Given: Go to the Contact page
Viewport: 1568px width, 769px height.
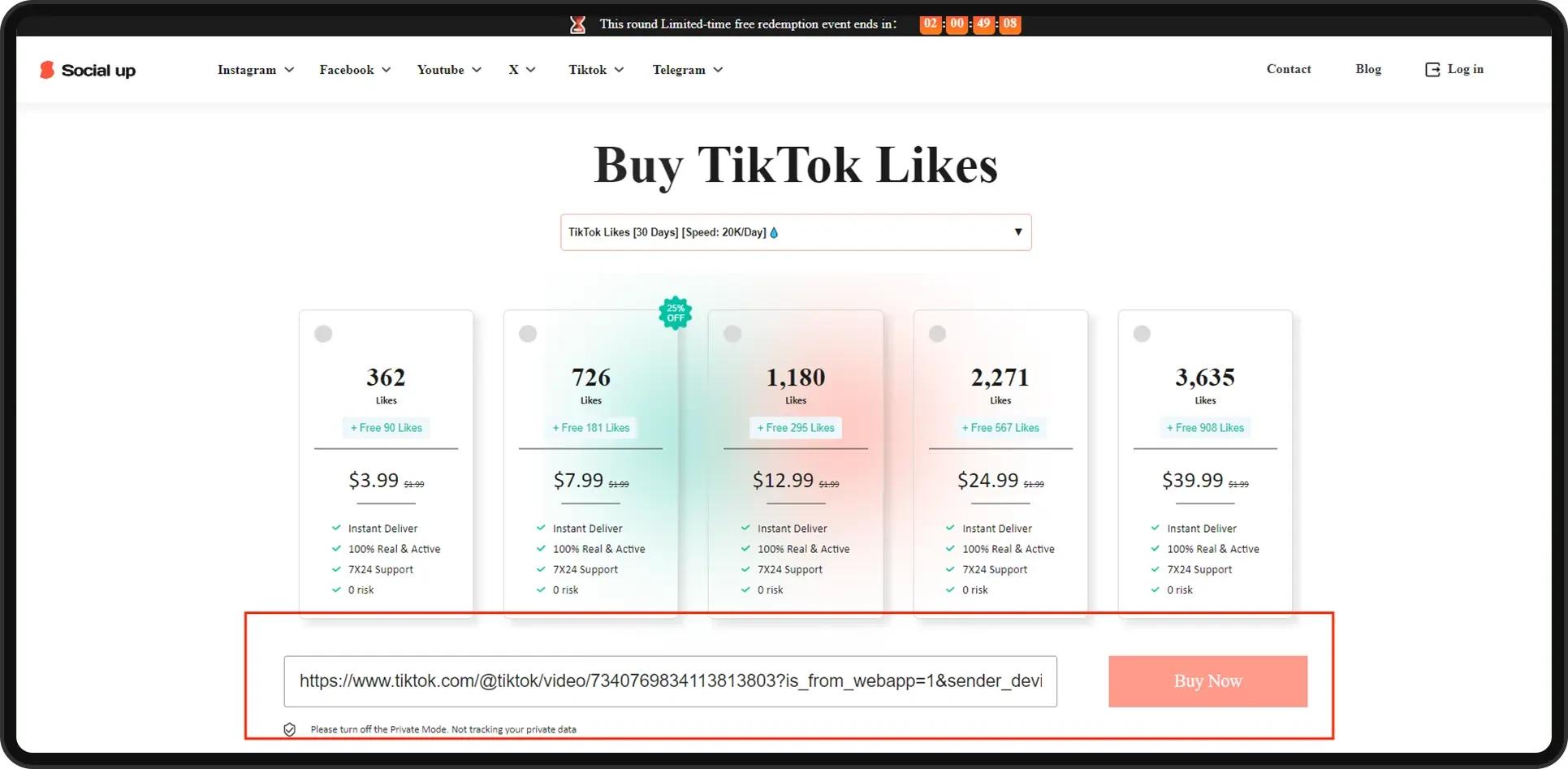Looking at the screenshot, I should coord(1289,69).
